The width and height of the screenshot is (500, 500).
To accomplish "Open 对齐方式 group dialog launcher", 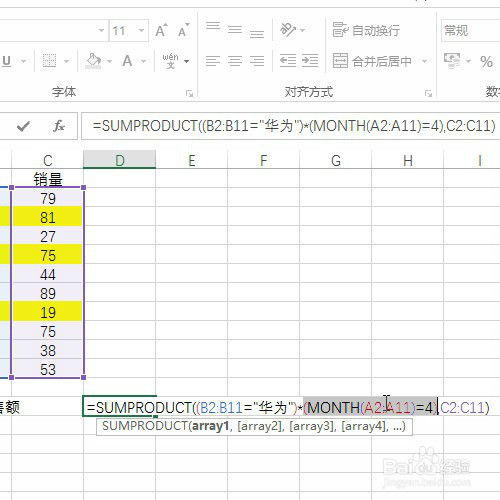I will (x=428, y=94).
